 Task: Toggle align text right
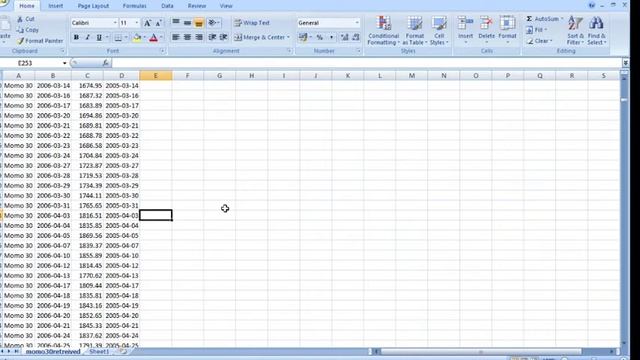pos(199,37)
